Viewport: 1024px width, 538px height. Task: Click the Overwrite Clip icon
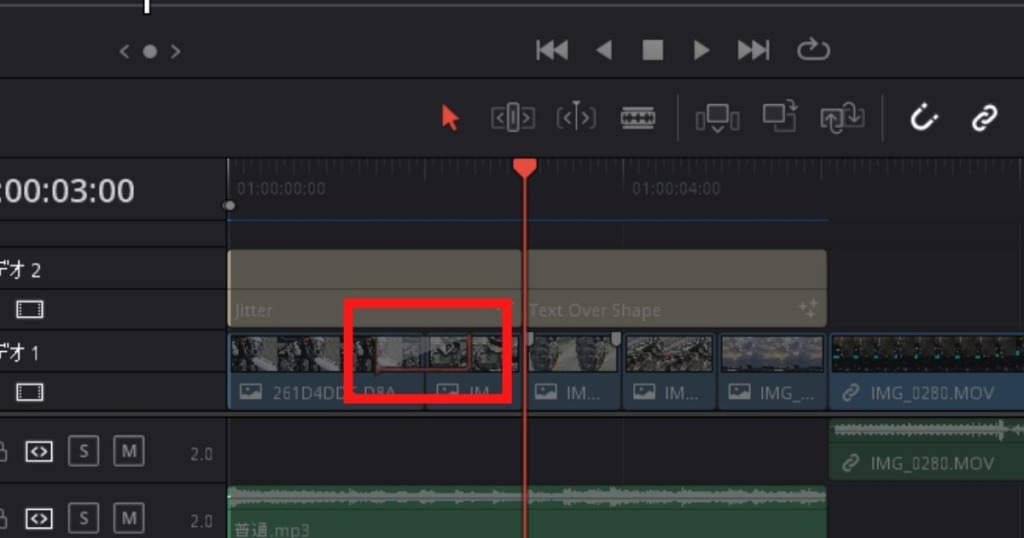[779, 118]
